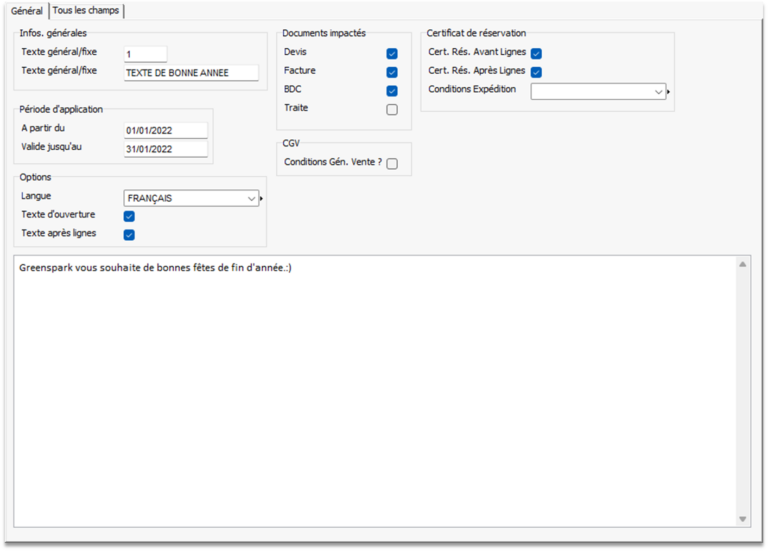
Task: Uncheck Cert. Rés. Avant Lignes
Action: [x=536, y=53]
